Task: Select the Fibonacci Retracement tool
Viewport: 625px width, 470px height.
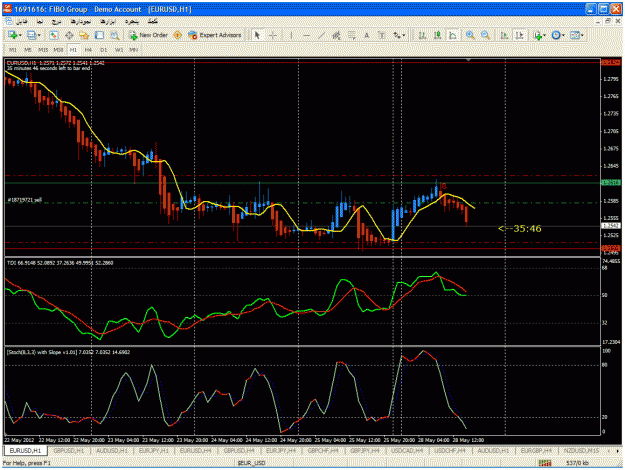Action: 352,35
